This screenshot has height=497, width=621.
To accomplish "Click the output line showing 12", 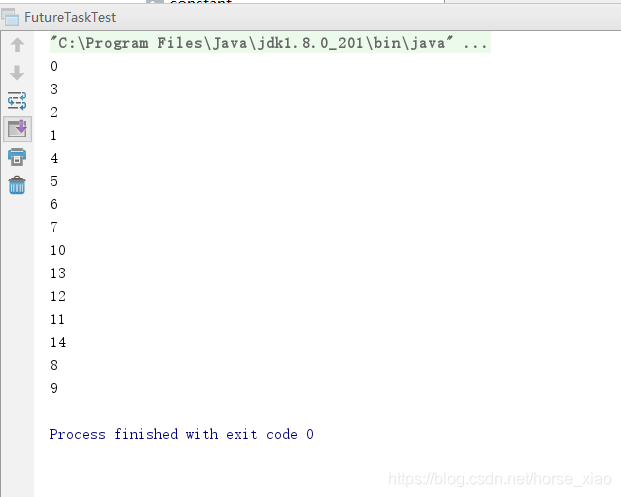I will [58, 296].
